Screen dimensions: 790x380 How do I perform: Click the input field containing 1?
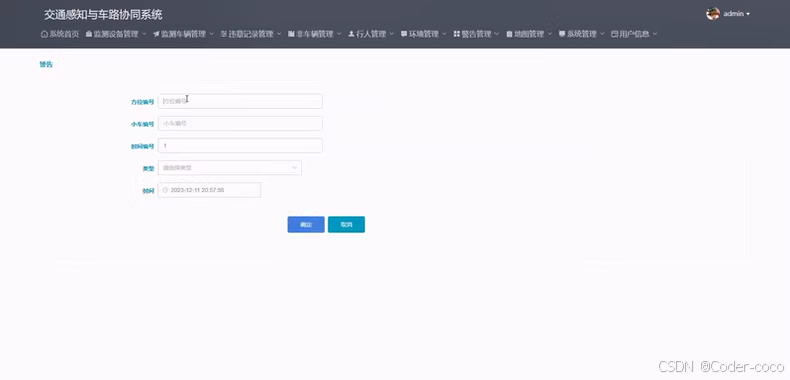pos(240,146)
